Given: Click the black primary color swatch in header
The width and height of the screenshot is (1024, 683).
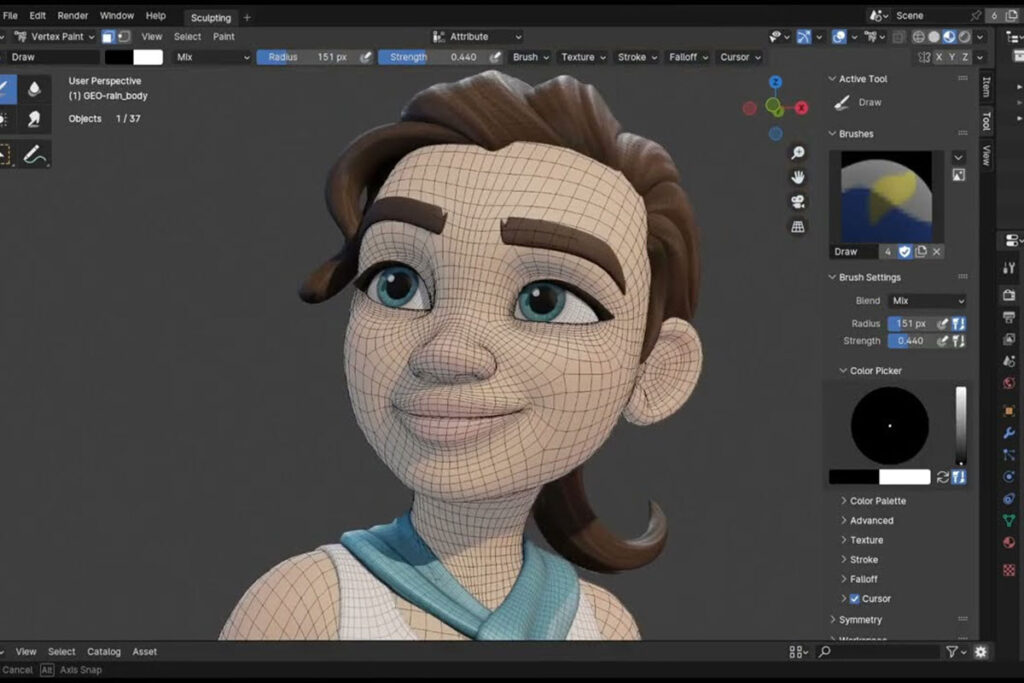Looking at the screenshot, I should 119,57.
